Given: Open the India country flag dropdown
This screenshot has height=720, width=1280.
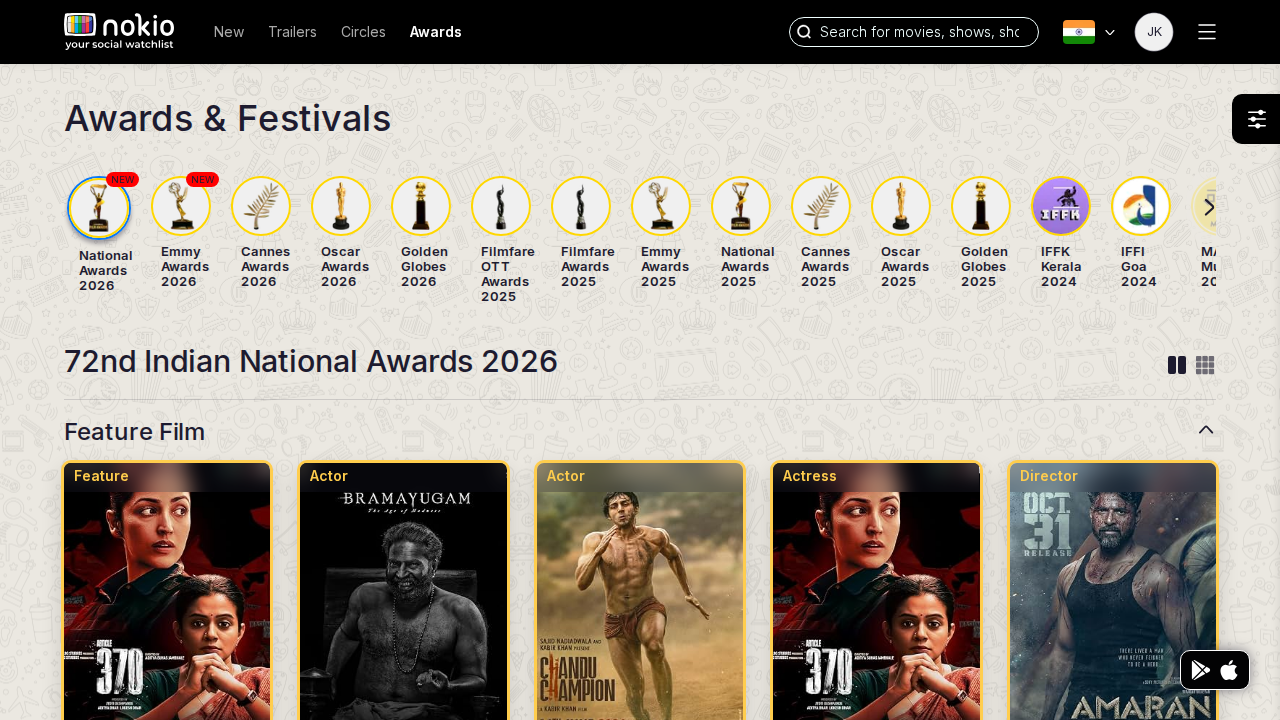Looking at the screenshot, I should [x=1089, y=32].
